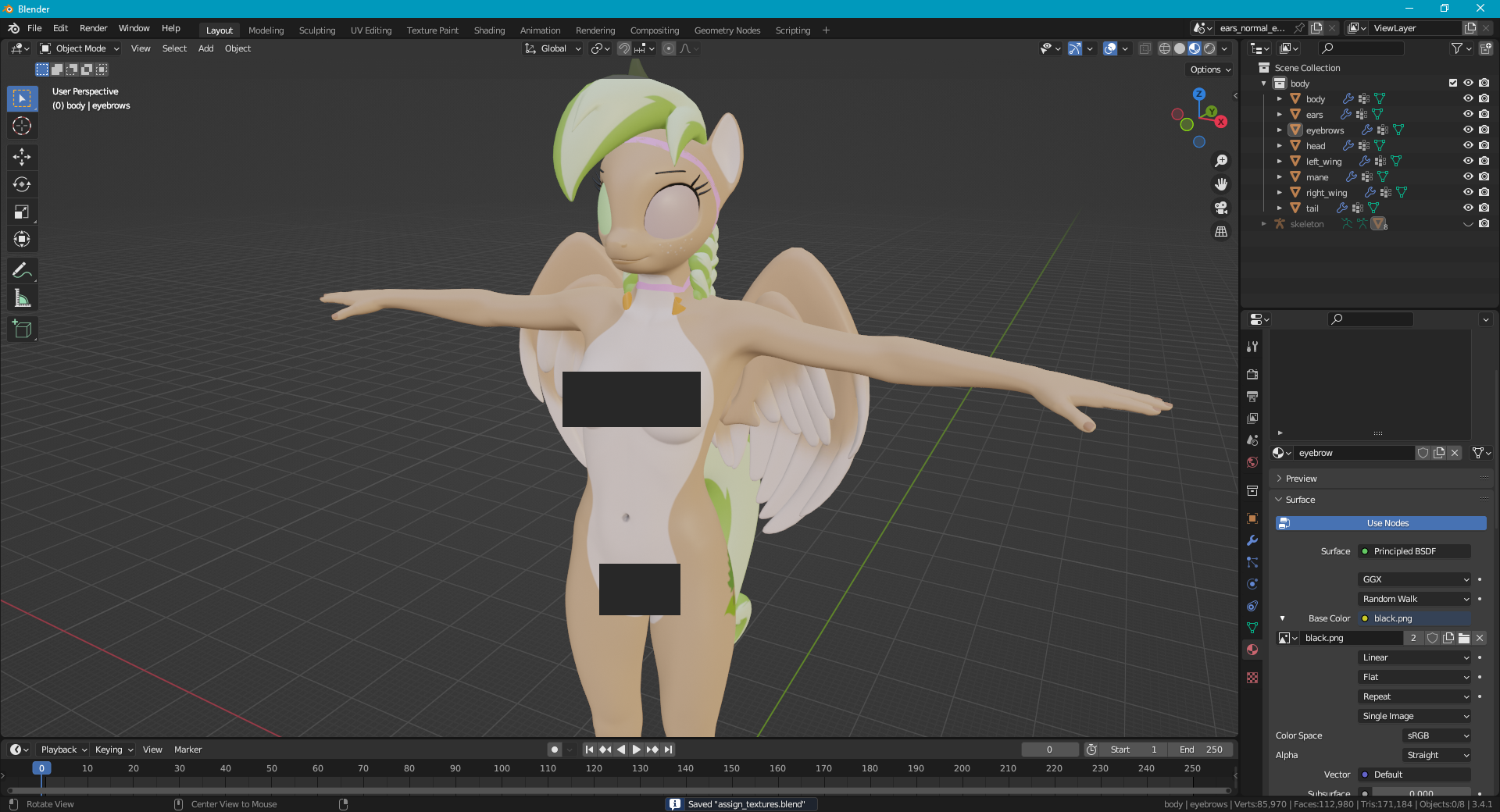Select the Scale tool

[x=22, y=212]
